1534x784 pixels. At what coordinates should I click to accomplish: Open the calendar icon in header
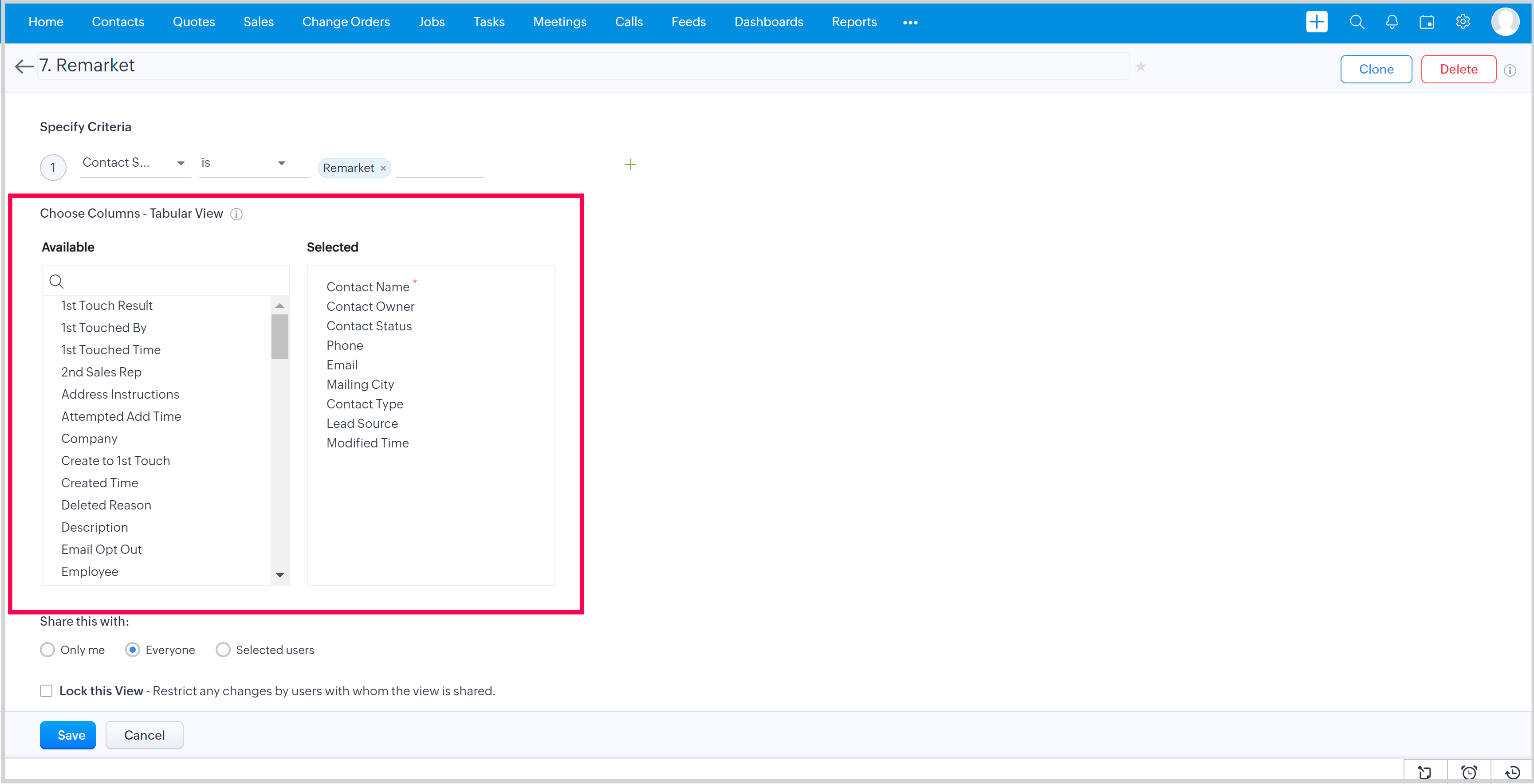coord(1427,22)
